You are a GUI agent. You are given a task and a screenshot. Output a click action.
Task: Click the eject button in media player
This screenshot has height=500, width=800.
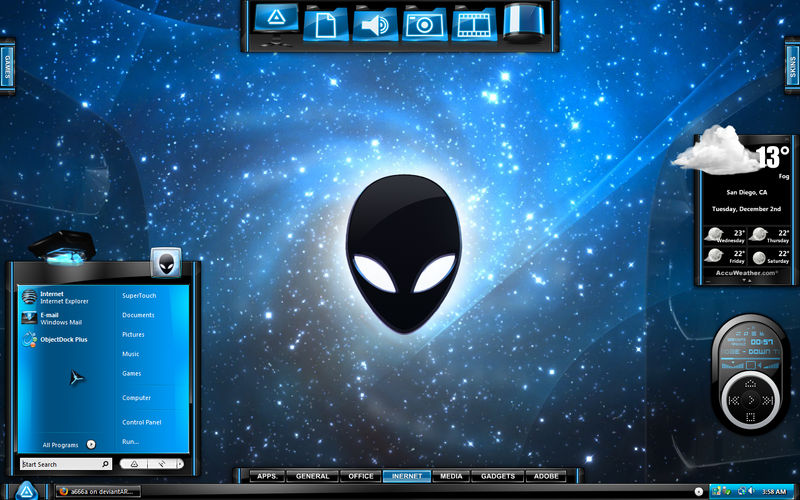coord(751,384)
